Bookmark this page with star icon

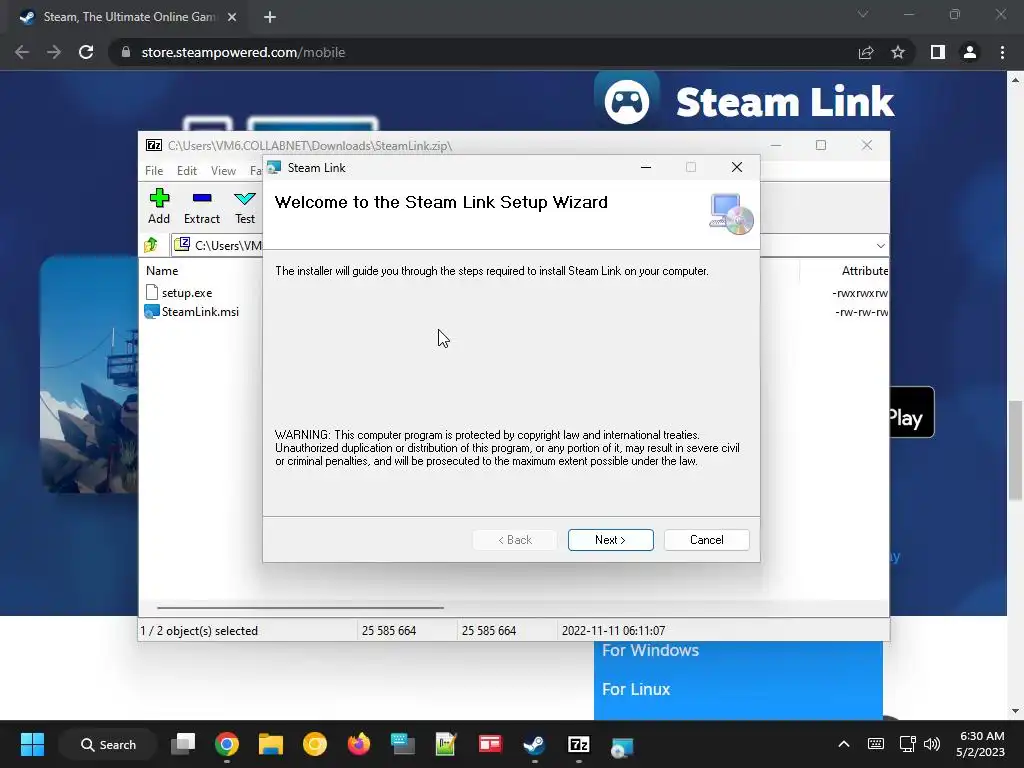(898, 52)
